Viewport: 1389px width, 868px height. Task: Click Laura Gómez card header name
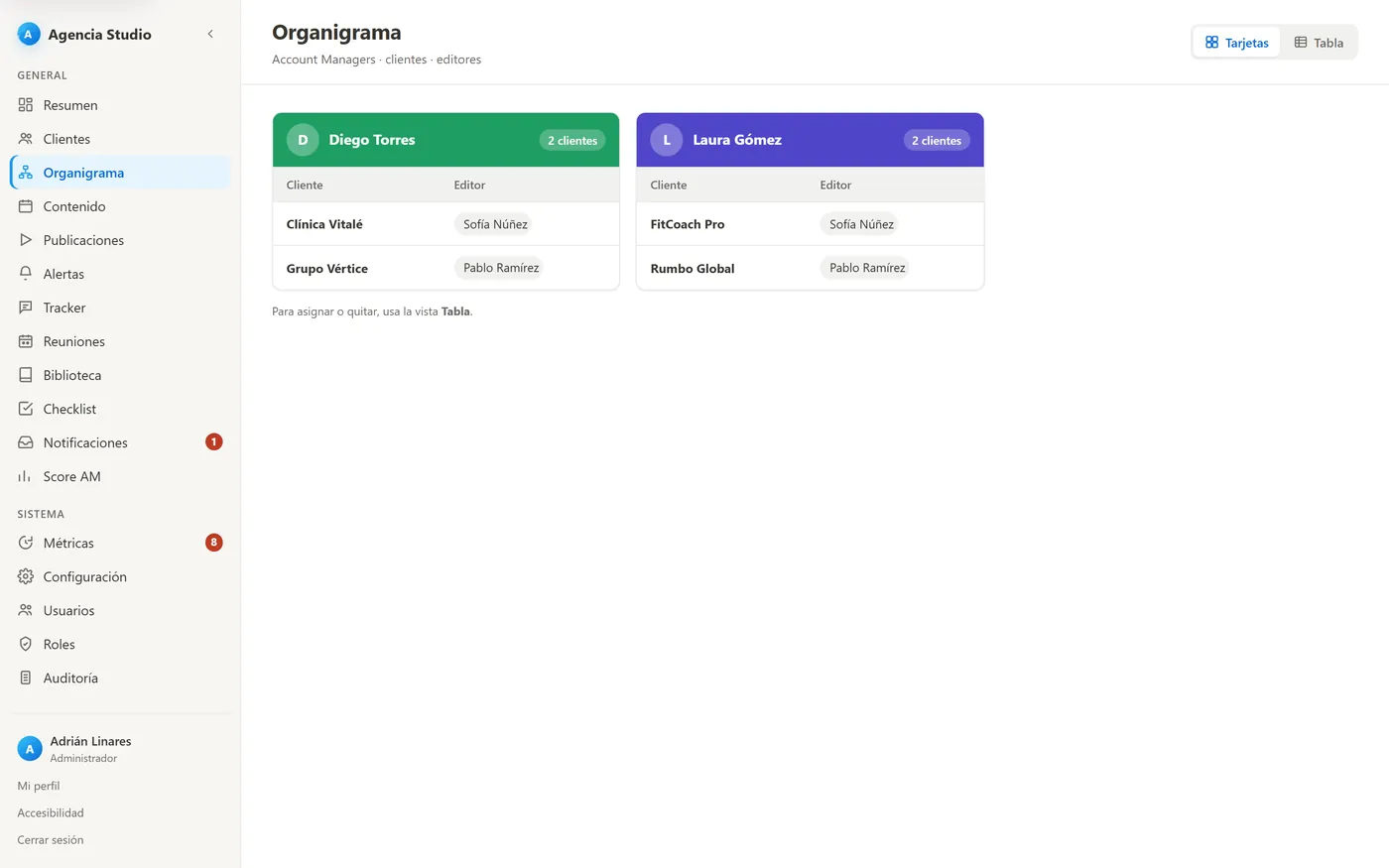737,140
